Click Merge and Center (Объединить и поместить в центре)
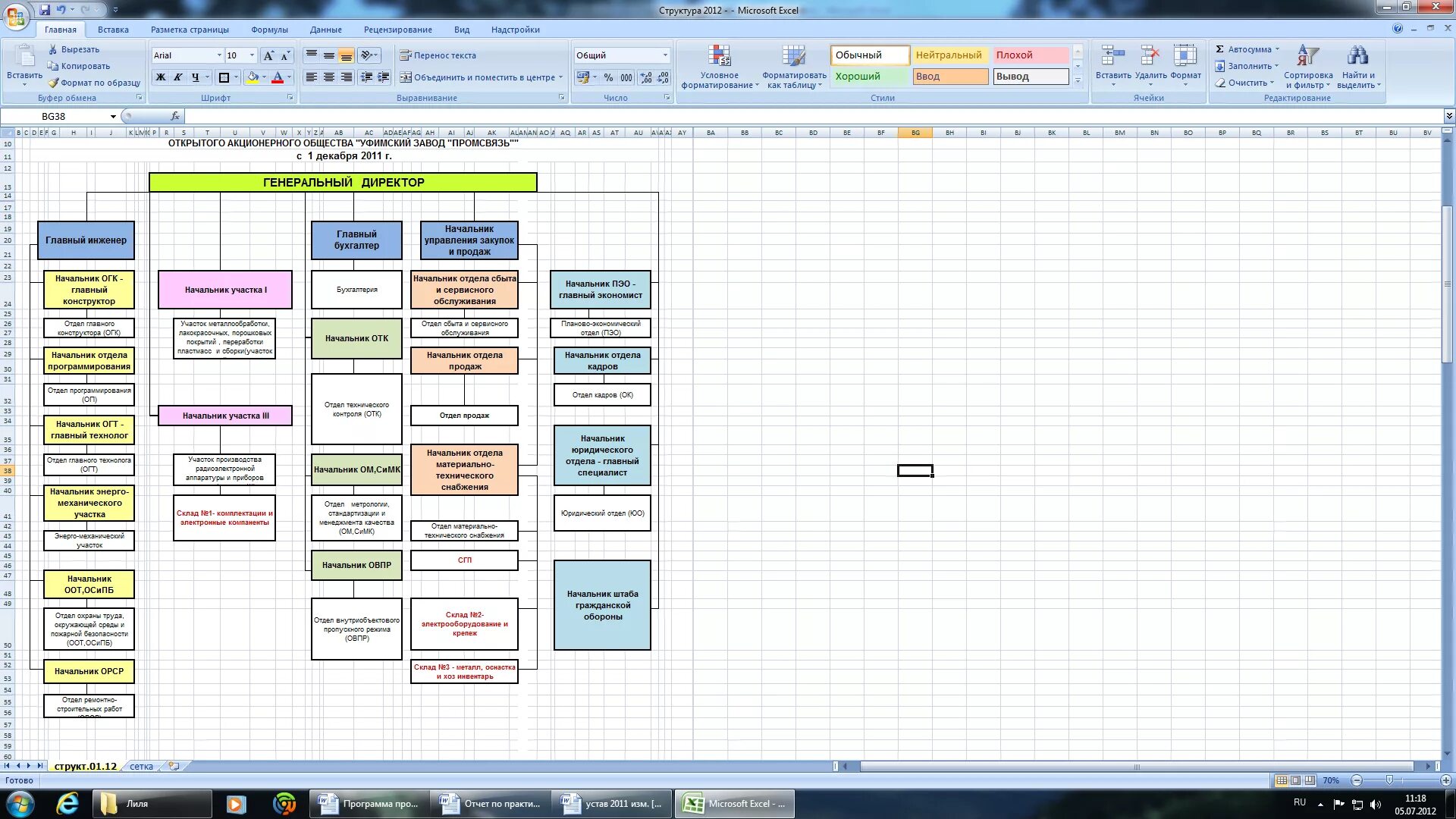The width and height of the screenshot is (1456, 819). pyautogui.click(x=477, y=77)
